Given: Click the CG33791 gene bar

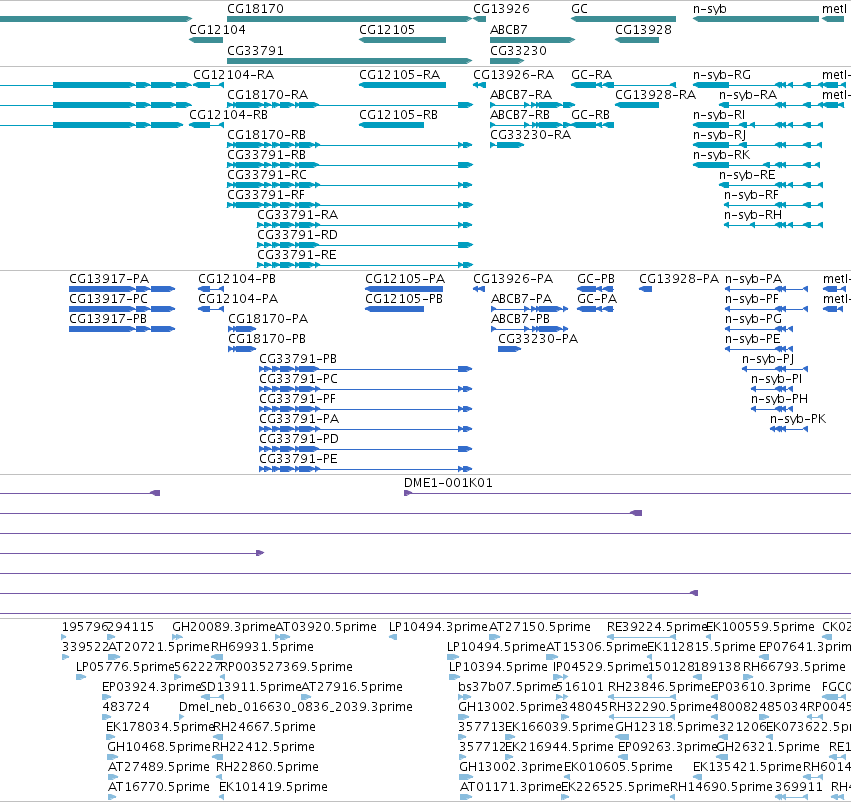Looking at the screenshot, I should 350,61.
